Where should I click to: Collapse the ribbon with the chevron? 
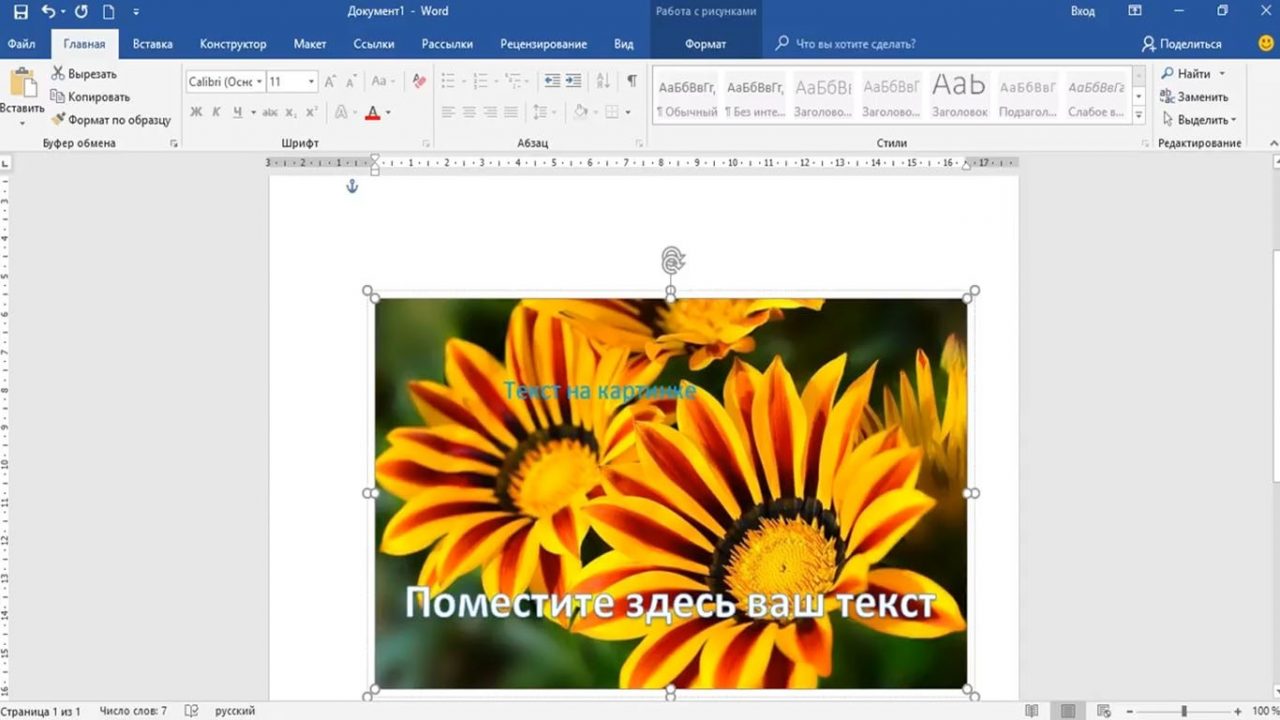(x=1273, y=144)
